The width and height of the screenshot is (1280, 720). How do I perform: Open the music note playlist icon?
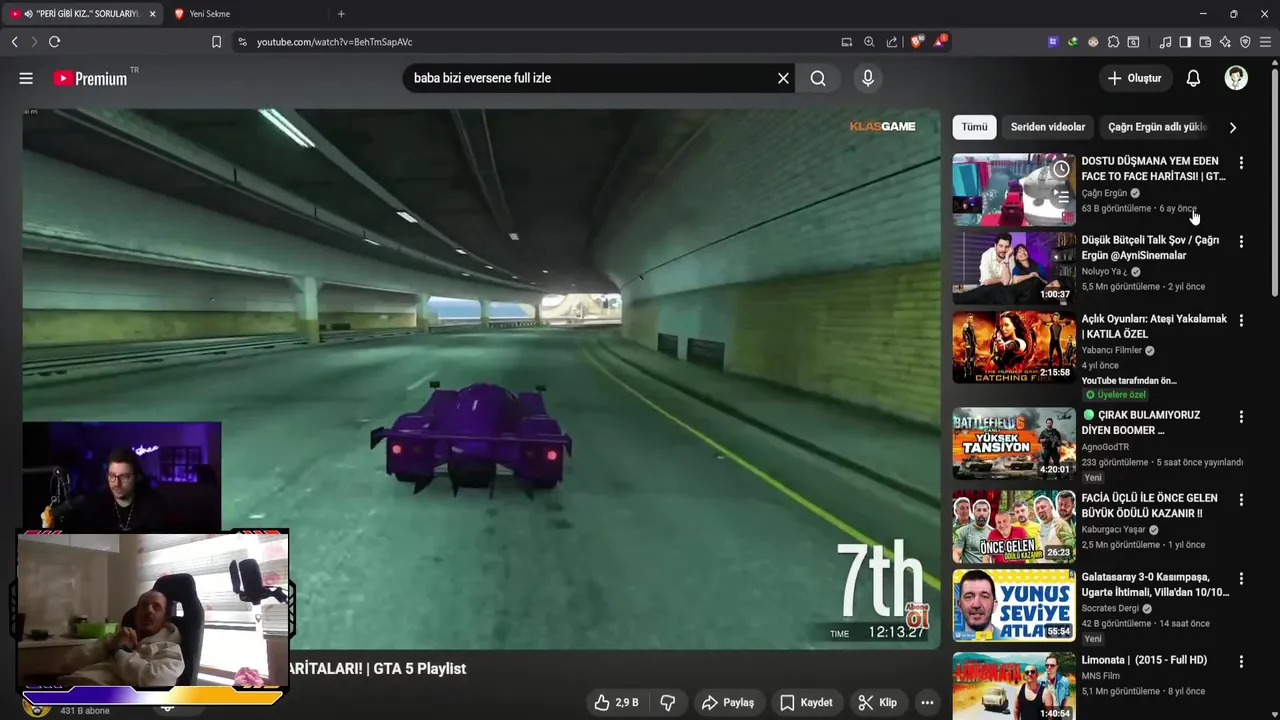(x=1165, y=42)
